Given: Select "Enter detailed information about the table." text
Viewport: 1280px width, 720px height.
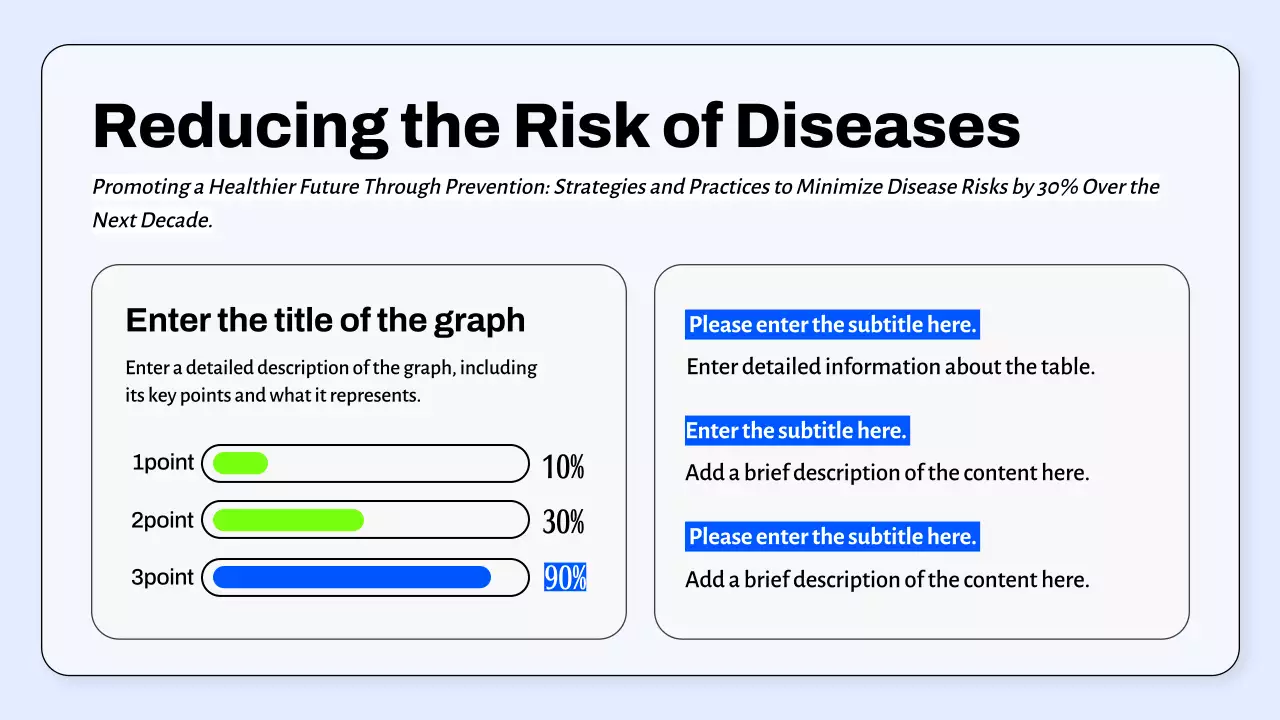Looking at the screenshot, I should [890, 367].
